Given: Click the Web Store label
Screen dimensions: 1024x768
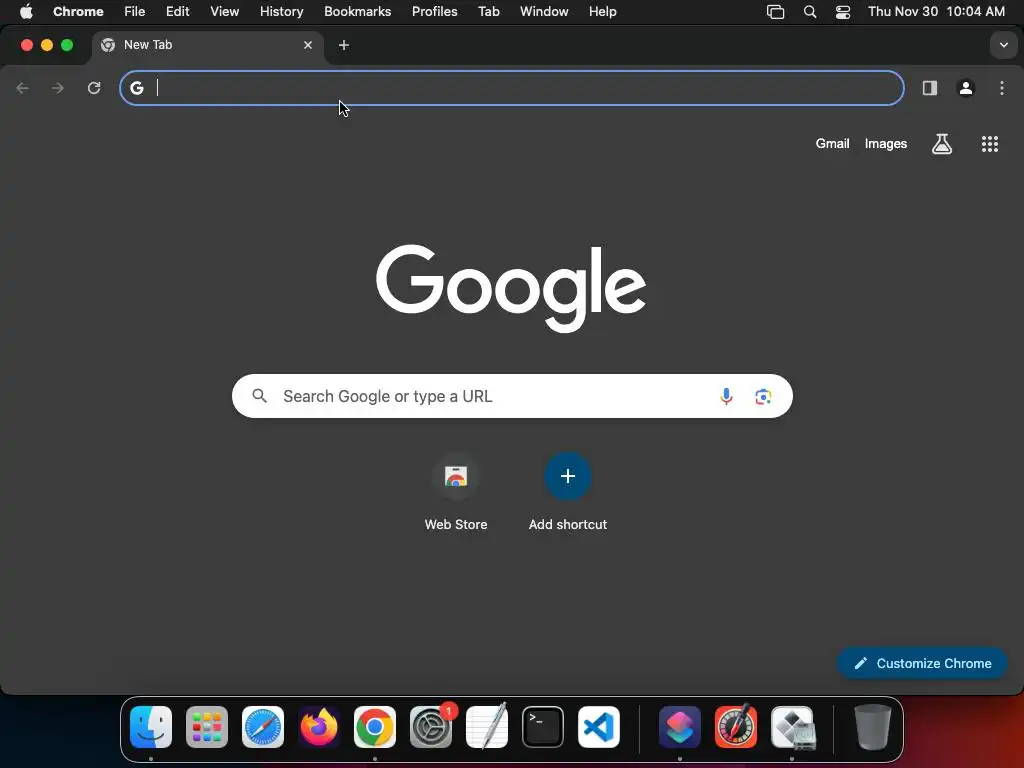Looking at the screenshot, I should tap(456, 524).
